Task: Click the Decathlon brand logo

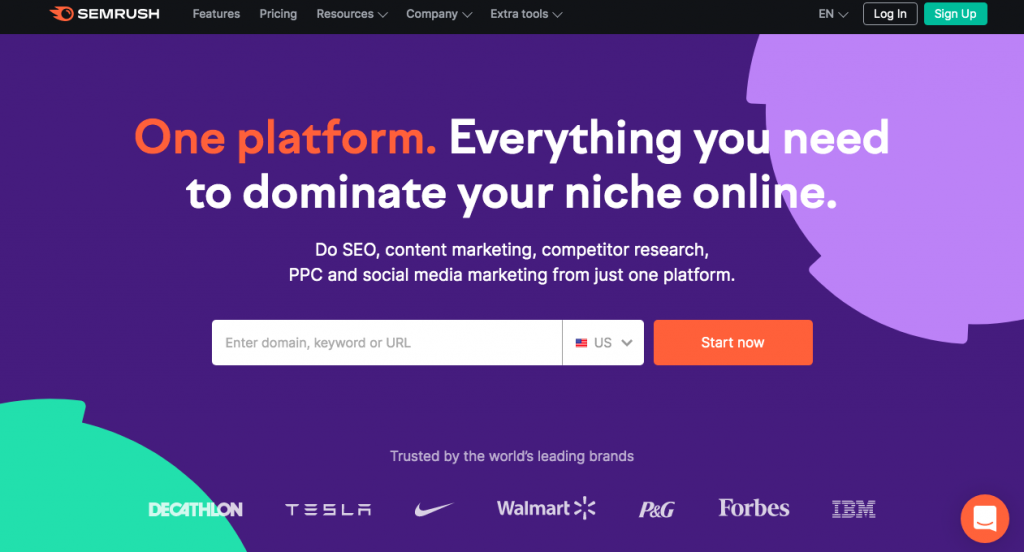Action: pos(195,510)
